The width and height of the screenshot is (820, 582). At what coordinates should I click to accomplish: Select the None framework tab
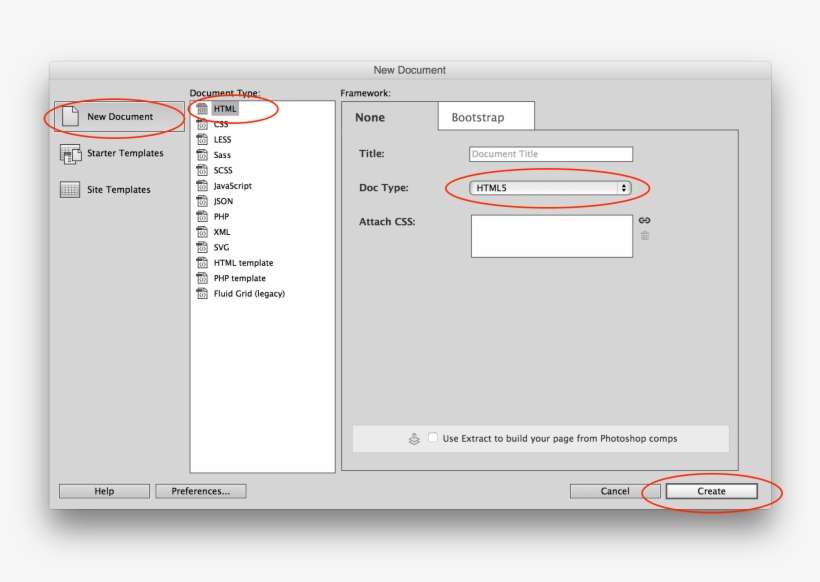pyautogui.click(x=370, y=117)
